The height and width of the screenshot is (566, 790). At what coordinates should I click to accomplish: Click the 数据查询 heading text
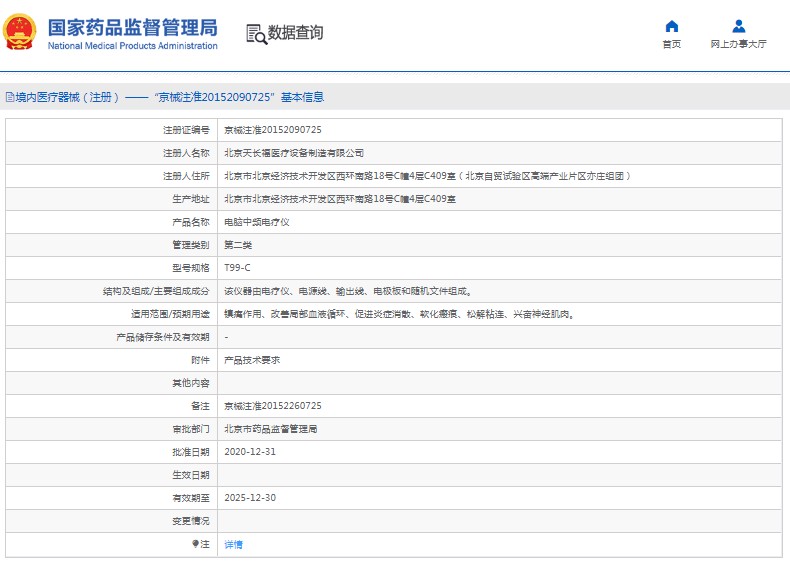coord(295,33)
